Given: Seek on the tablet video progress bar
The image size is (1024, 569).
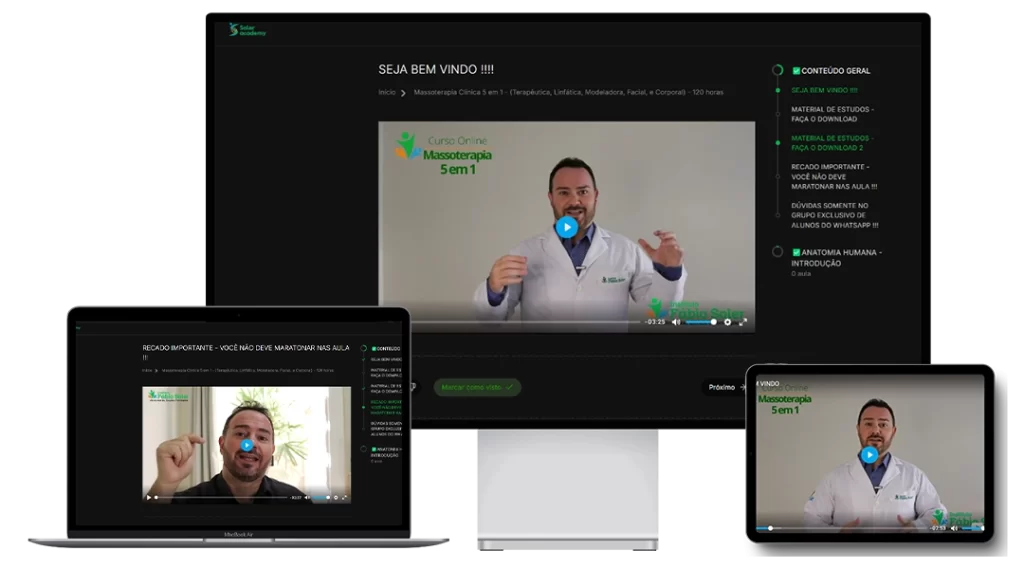Looking at the screenshot, I should pos(842,528).
